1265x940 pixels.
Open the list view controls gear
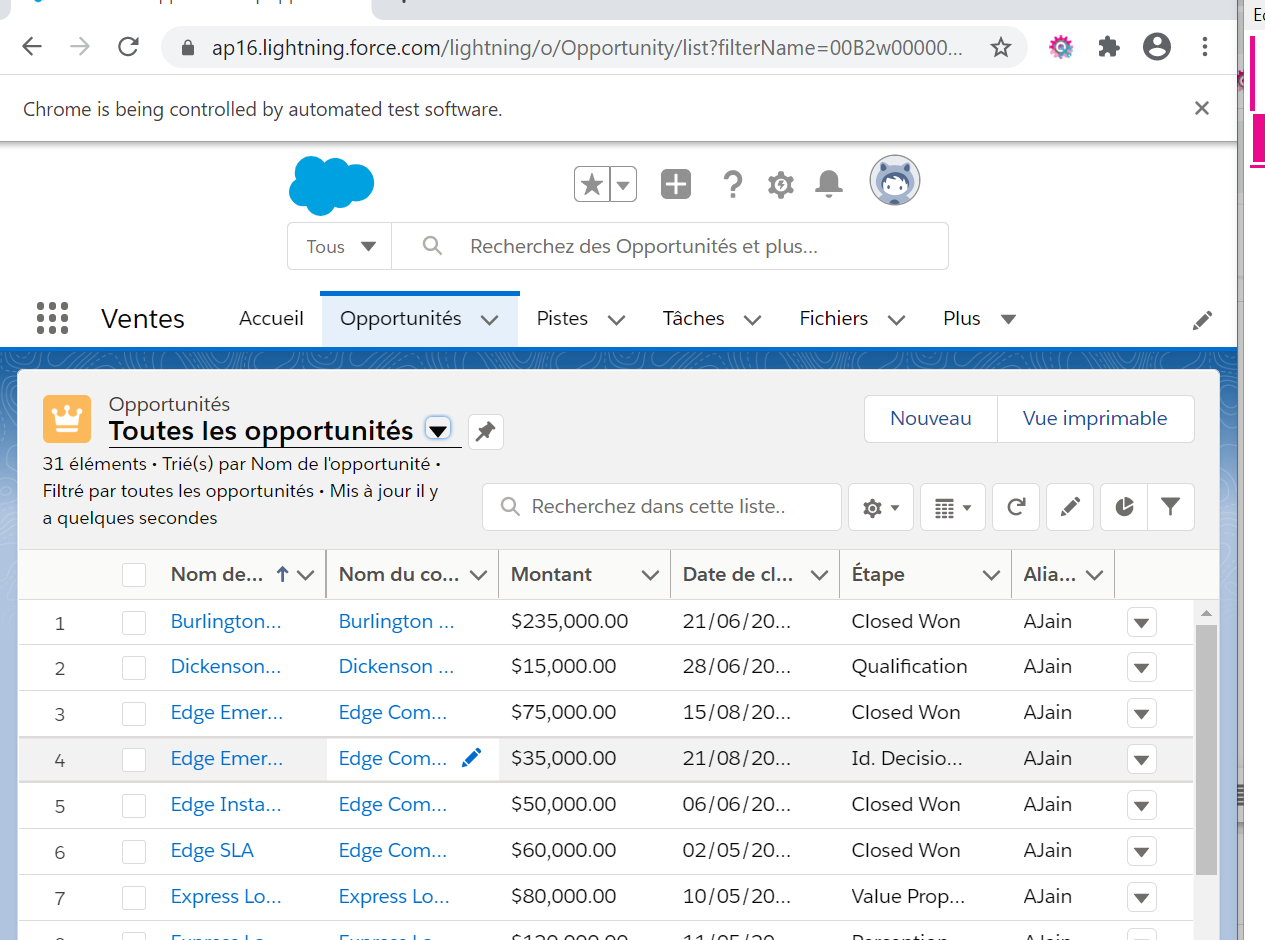[881, 507]
